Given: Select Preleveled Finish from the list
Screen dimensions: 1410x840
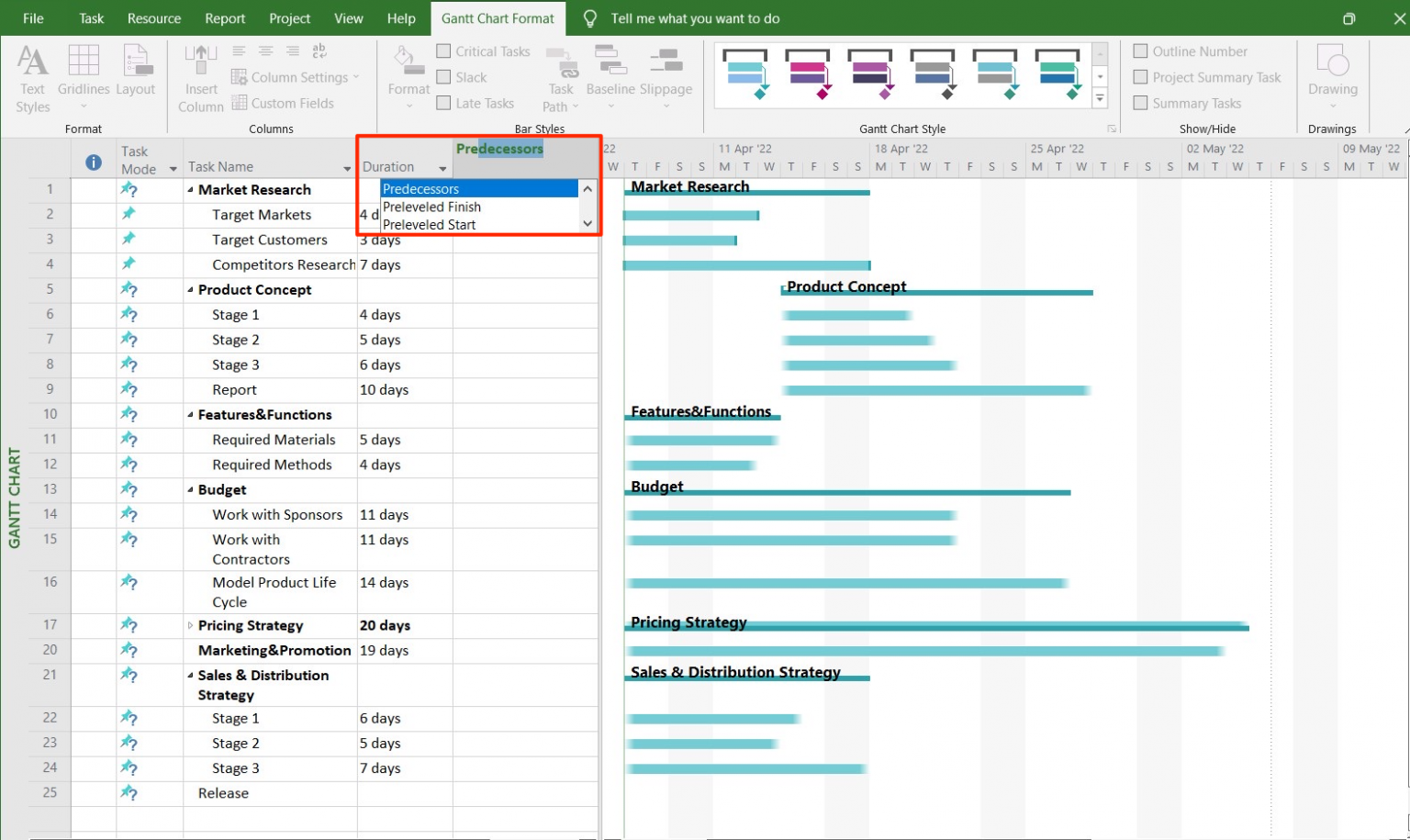Looking at the screenshot, I should [x=432, y=207].
